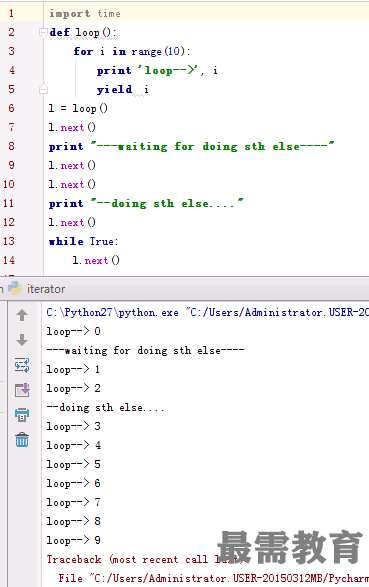Click print '--doing sth else....' code line
This screenshot has width=369, height=587.
146,203
